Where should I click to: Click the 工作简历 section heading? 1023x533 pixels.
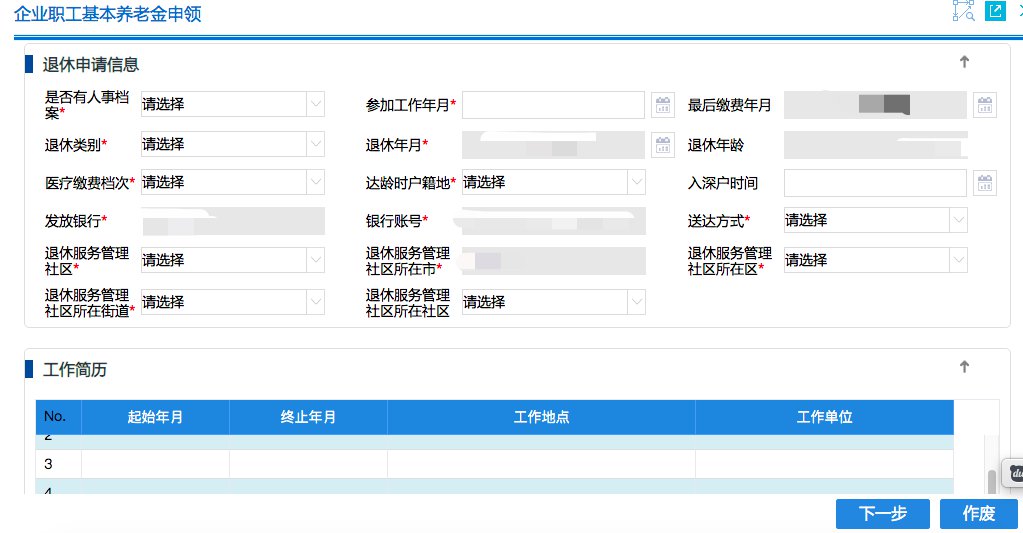pyautogui.click(x=74, y=370)
